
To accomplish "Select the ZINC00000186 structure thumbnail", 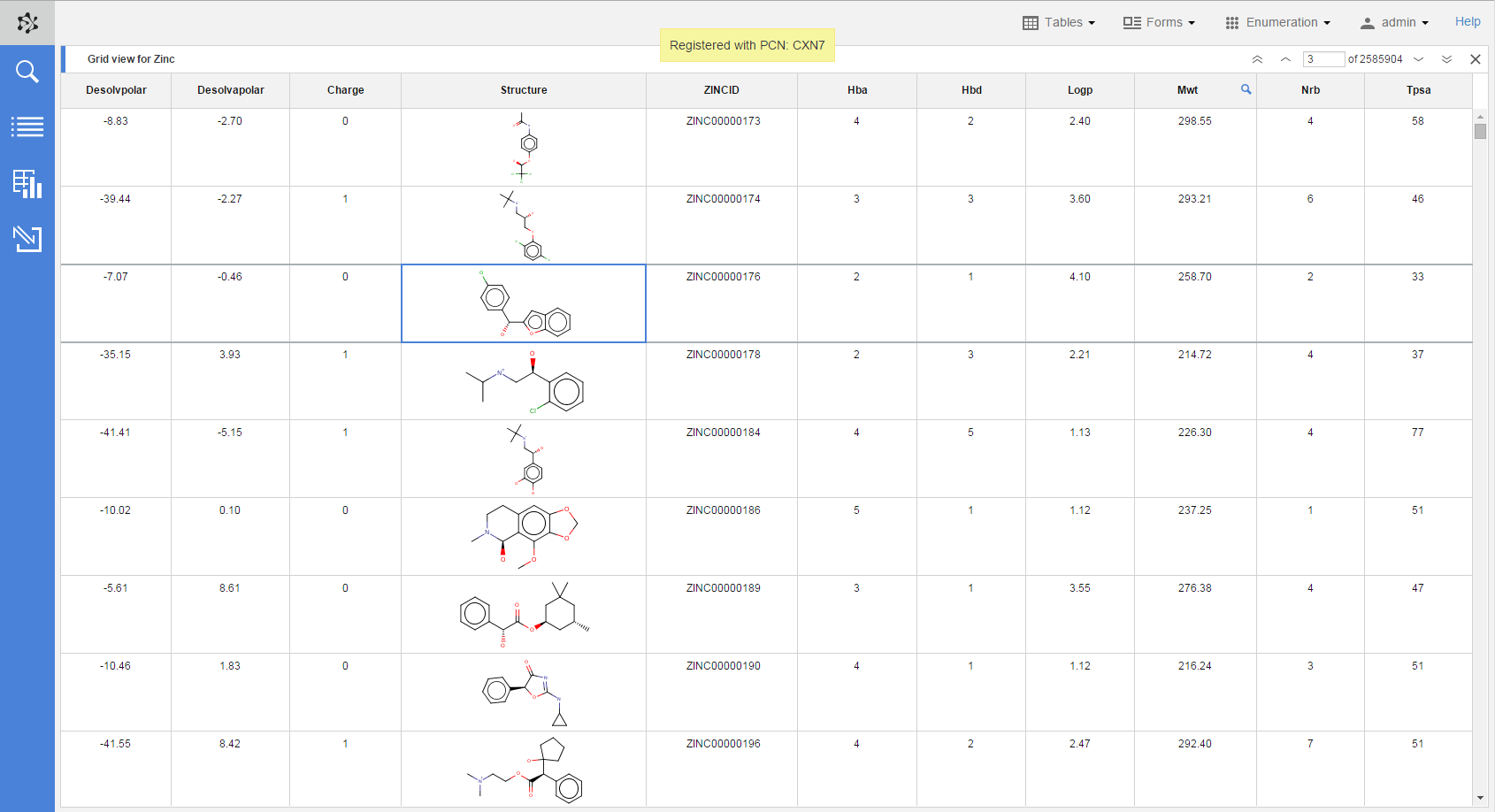I will (x=524, y=536).
